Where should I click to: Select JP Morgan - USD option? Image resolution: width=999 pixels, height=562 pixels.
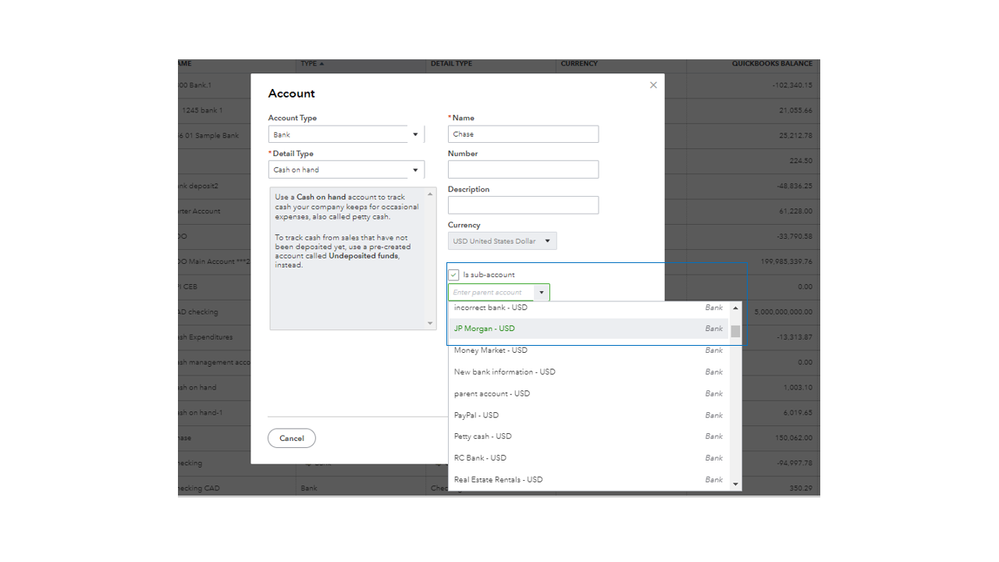[589, 329]
